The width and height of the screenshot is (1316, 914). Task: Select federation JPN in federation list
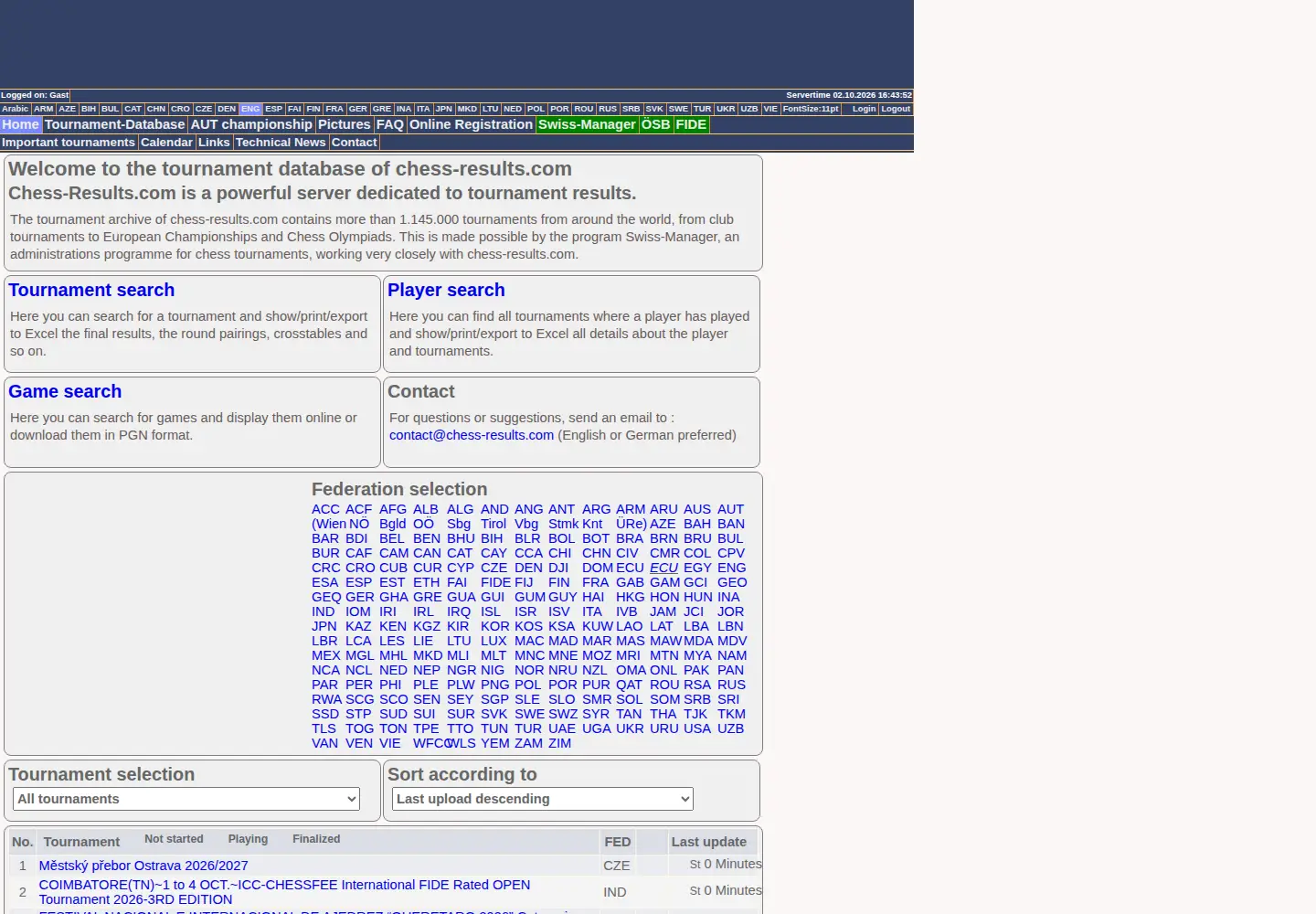(x=324, y=626)
